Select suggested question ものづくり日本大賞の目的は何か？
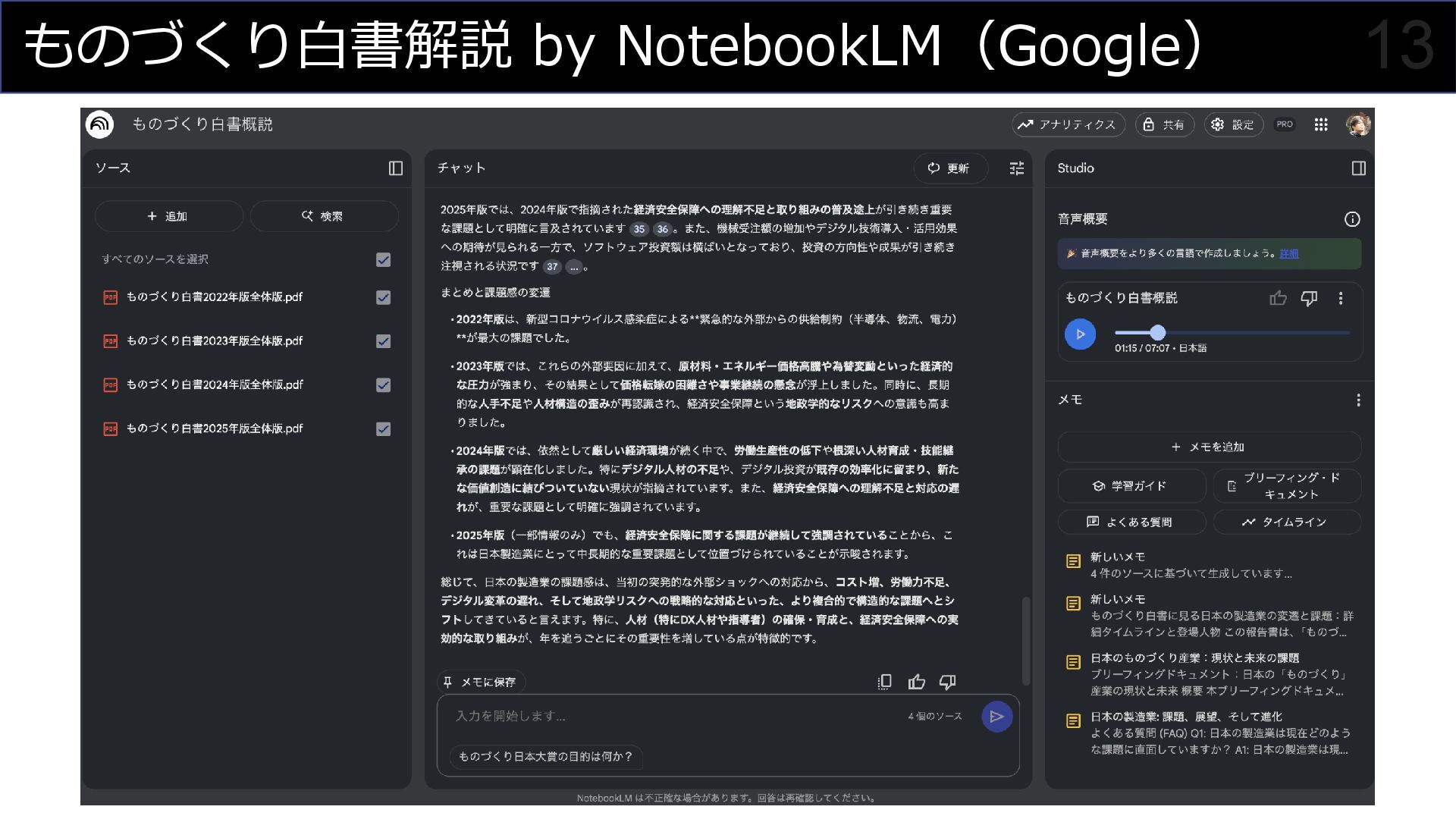 click(x=545, y=757)
